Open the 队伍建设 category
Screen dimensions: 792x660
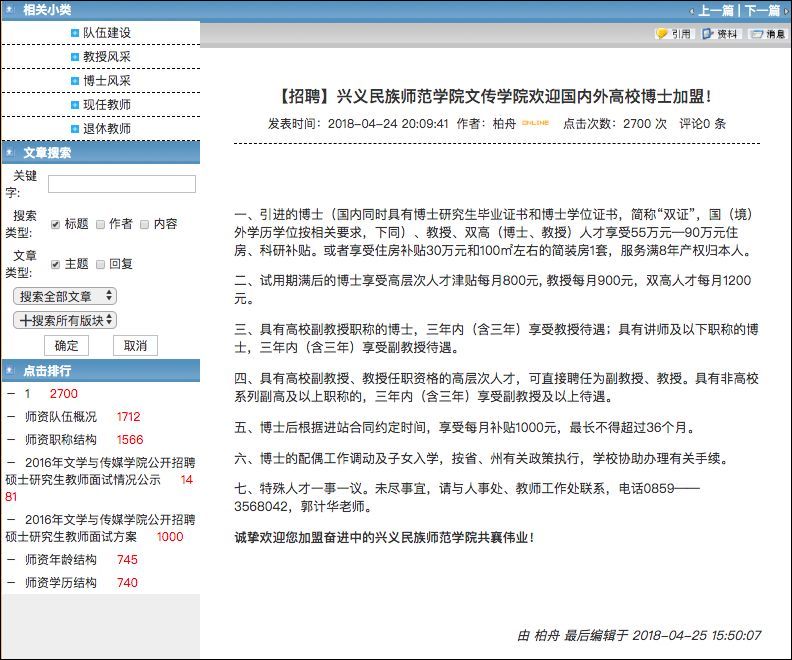107,33
